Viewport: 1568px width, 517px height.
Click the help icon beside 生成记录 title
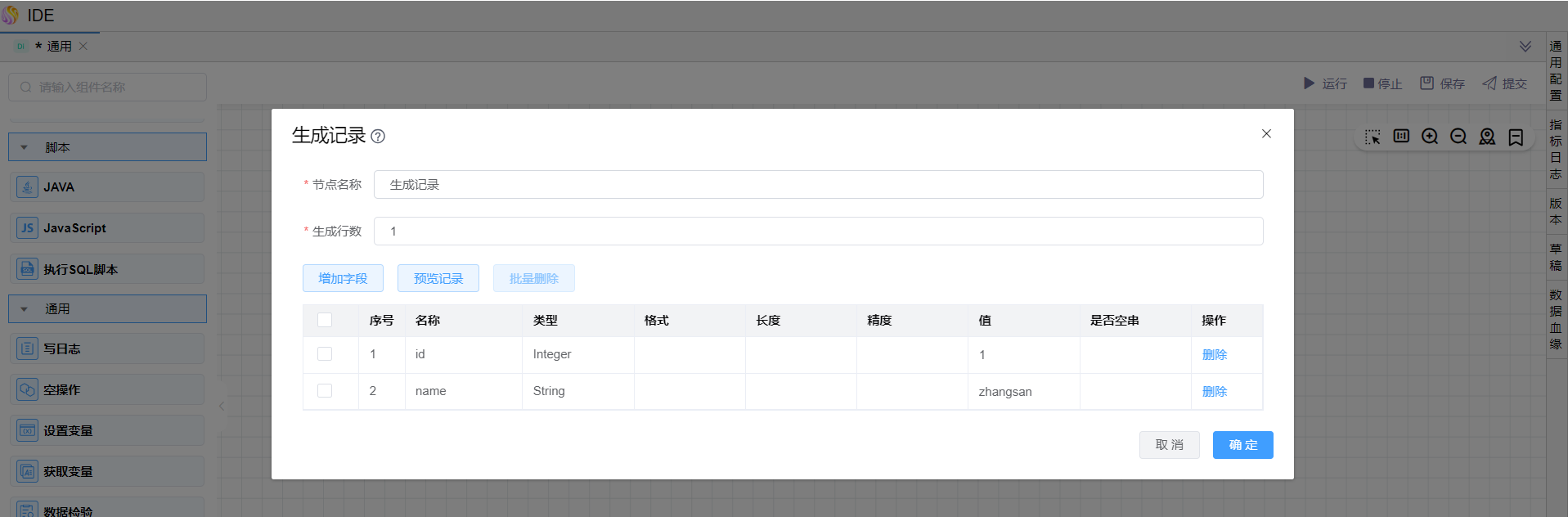[x=378, y=137]
